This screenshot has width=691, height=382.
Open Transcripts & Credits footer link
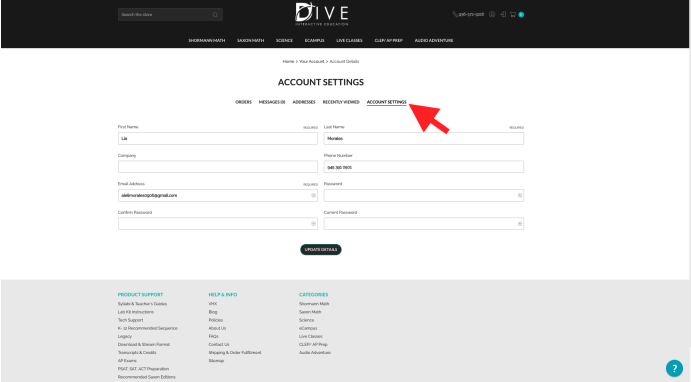coord(137,352)
